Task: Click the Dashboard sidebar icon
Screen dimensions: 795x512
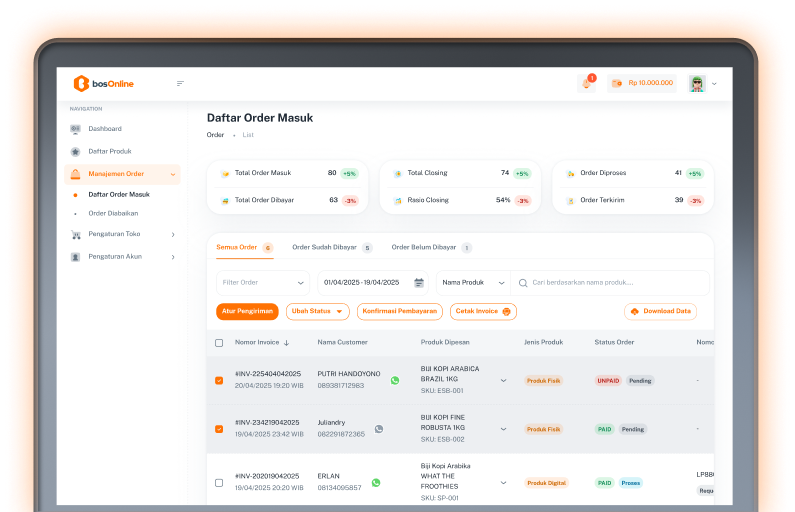Action: coord(75,129)
